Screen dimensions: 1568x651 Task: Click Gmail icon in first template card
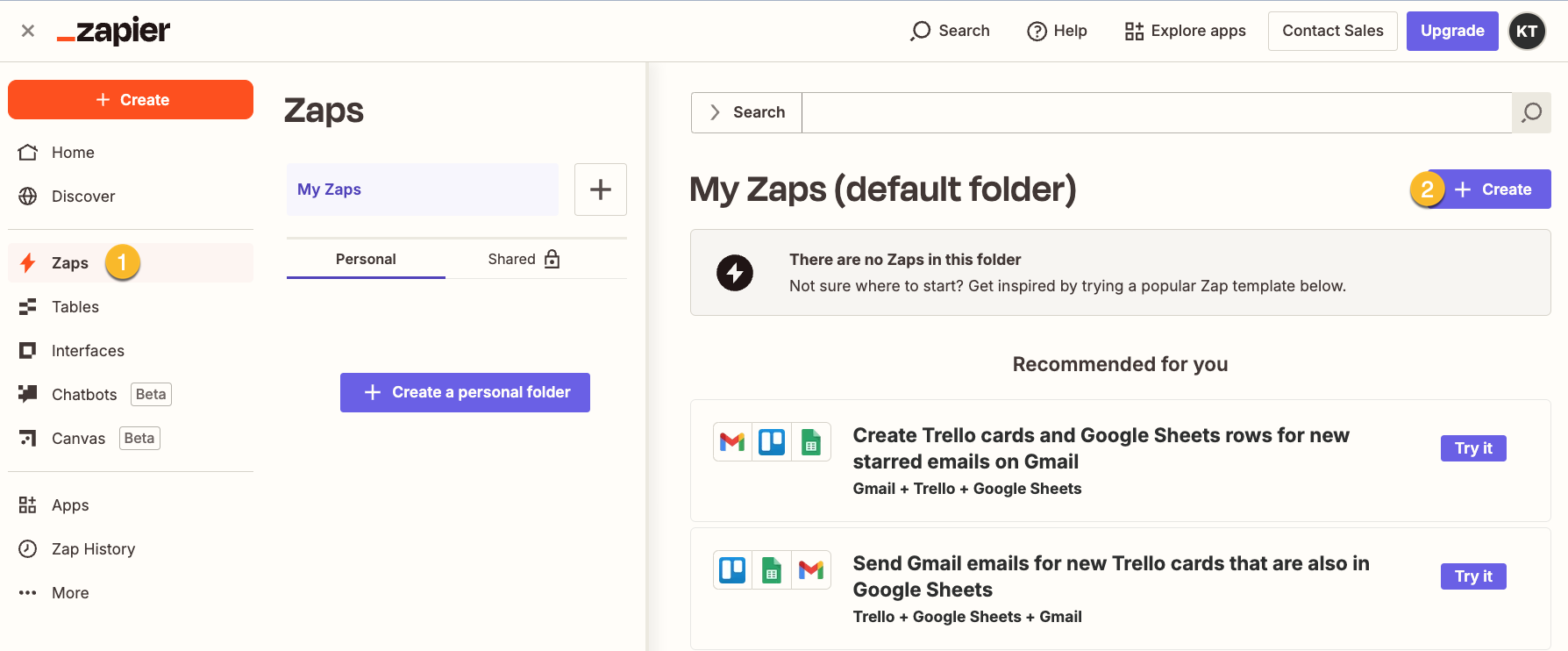732,441
